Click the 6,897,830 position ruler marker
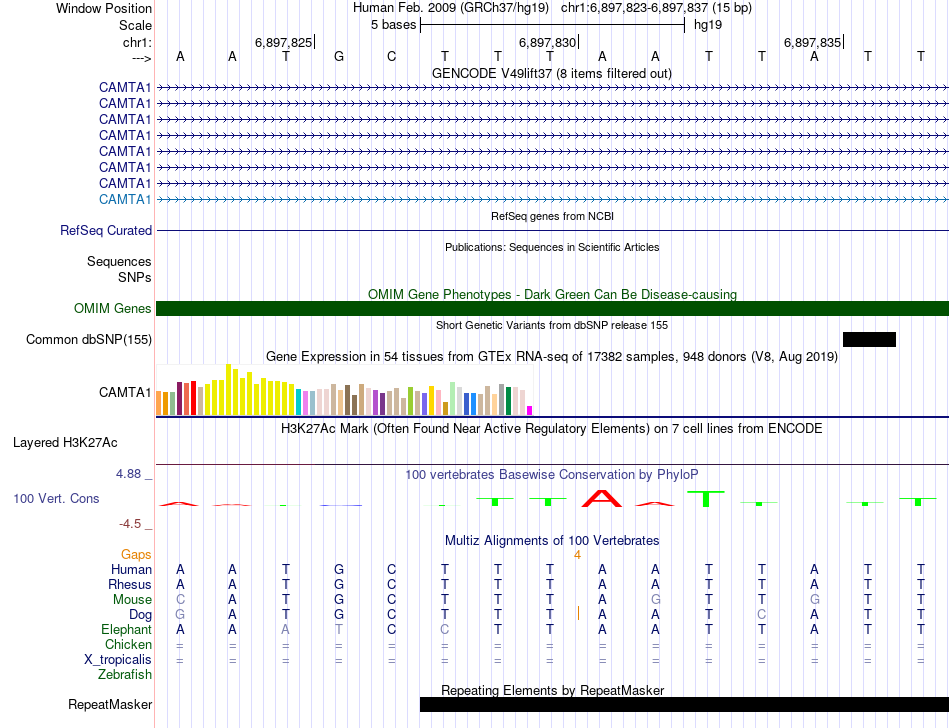Image resolution: width=950 pixels, height=728 pixels. (548, 42)
